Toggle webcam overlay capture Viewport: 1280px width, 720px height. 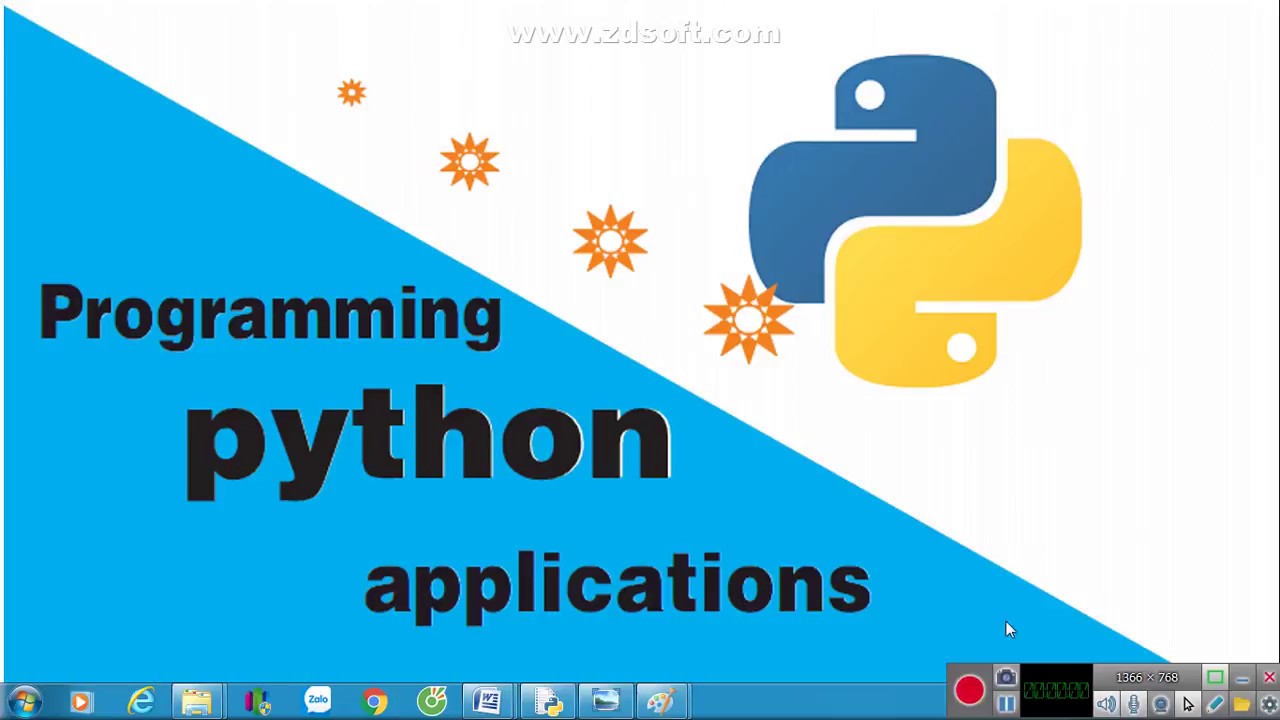click(x=1160, y=705)
